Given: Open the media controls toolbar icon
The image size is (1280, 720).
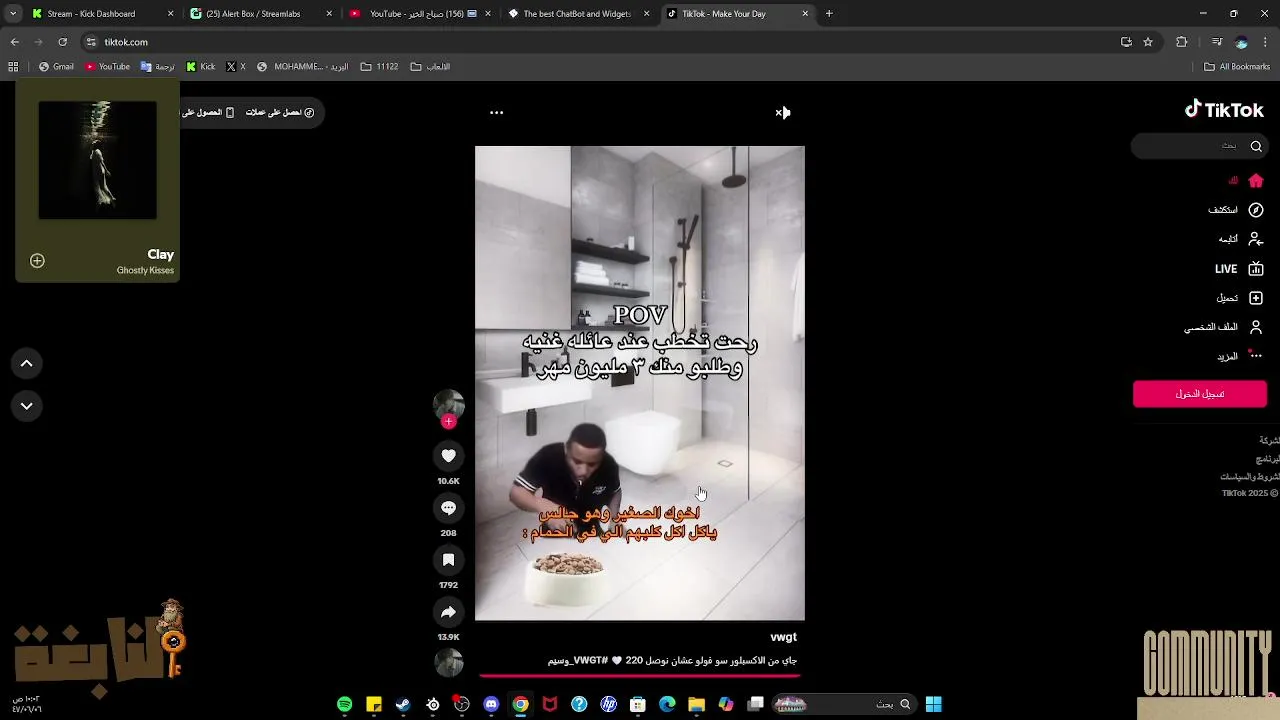Looking at the screenshot, I should (x=1217, y=42).
